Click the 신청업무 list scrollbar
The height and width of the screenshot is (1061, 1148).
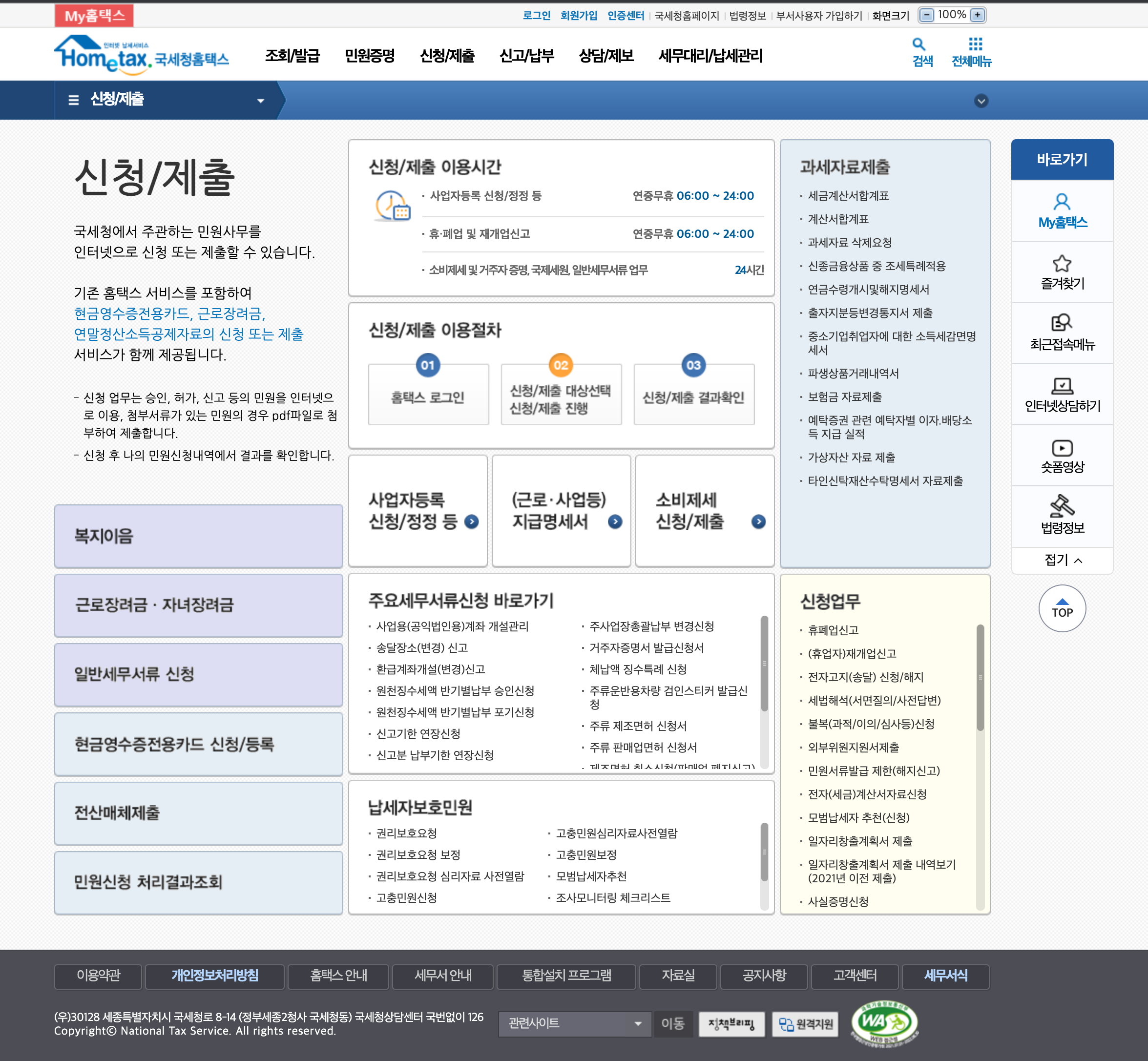(x=980, y=678)
